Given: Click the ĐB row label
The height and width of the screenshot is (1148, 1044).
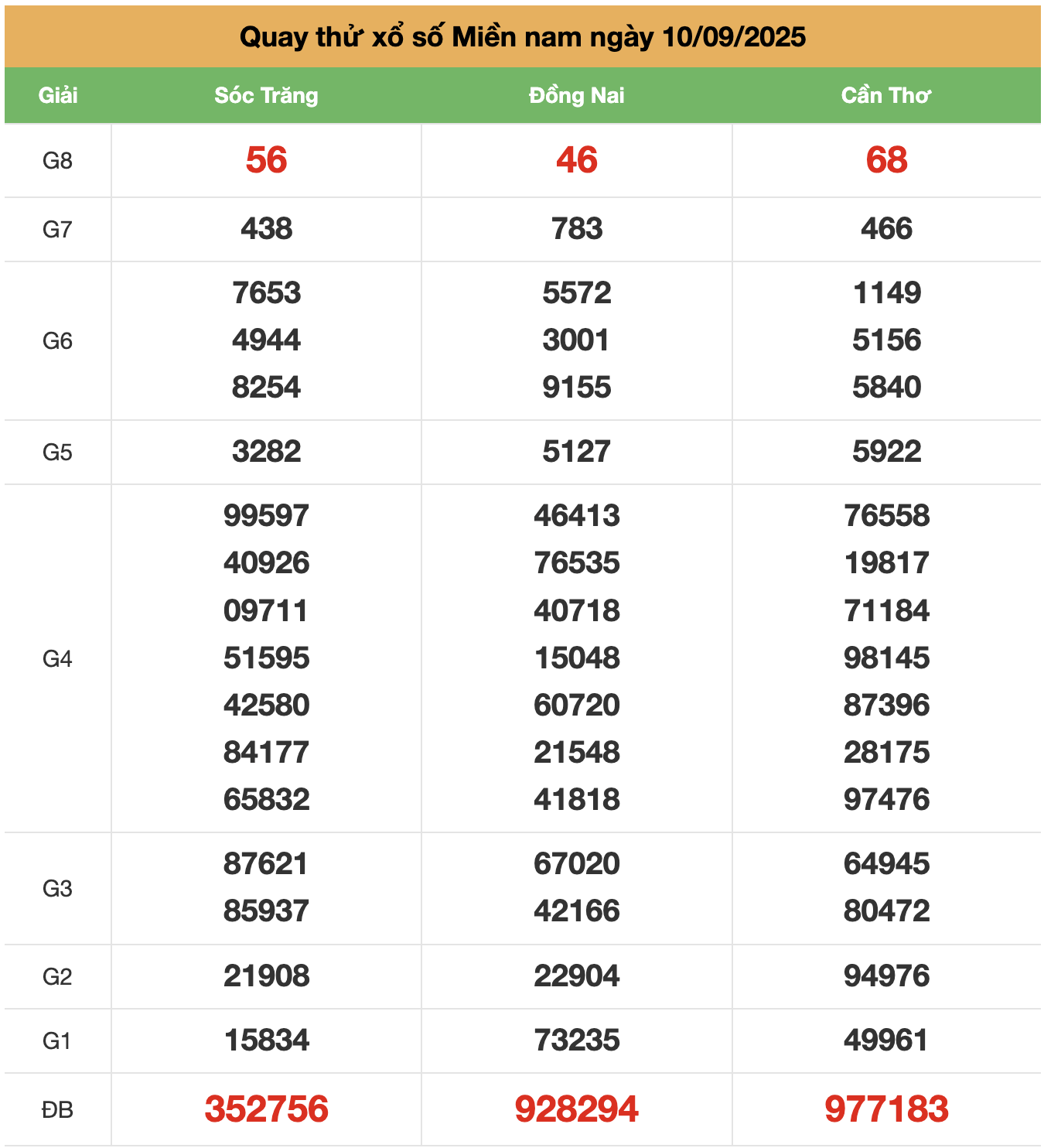Looking at the screenshot, I should (57, 1109).
